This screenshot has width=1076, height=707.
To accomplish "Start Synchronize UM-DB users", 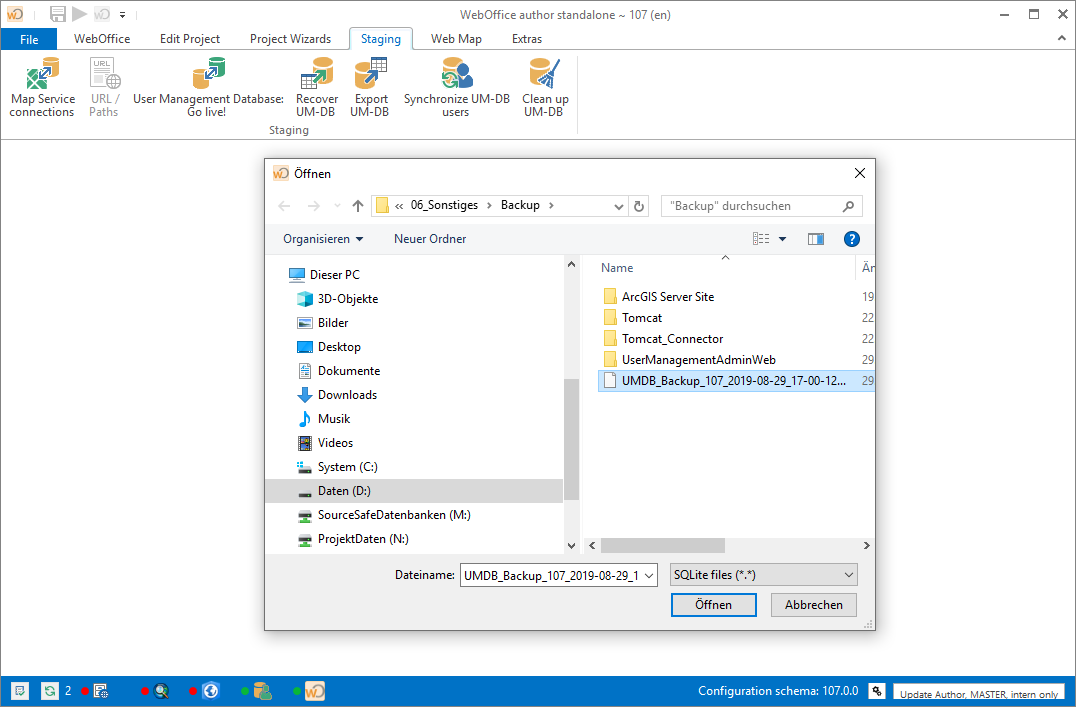I will pos(456,85).
